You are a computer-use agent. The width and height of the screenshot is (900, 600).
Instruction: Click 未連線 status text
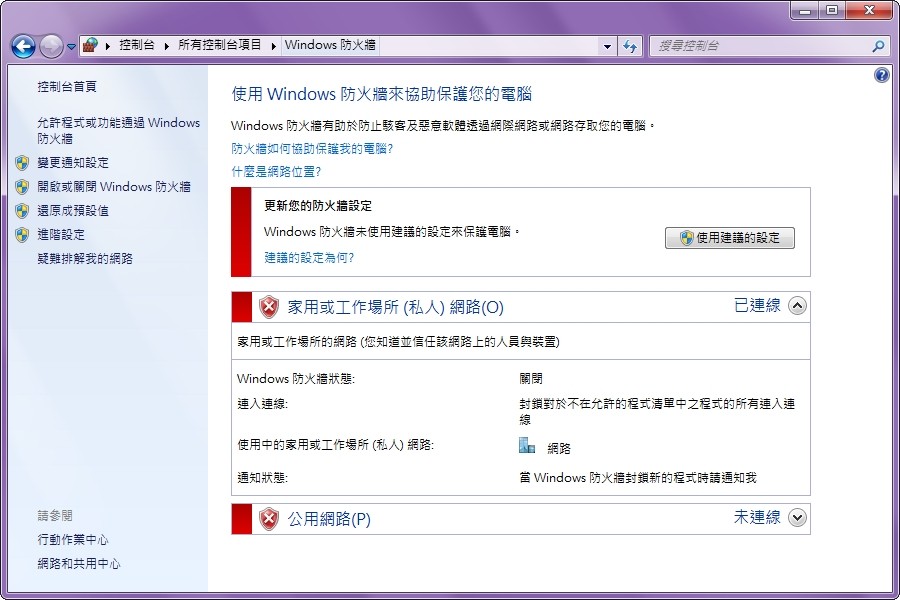tap(757, 517)
